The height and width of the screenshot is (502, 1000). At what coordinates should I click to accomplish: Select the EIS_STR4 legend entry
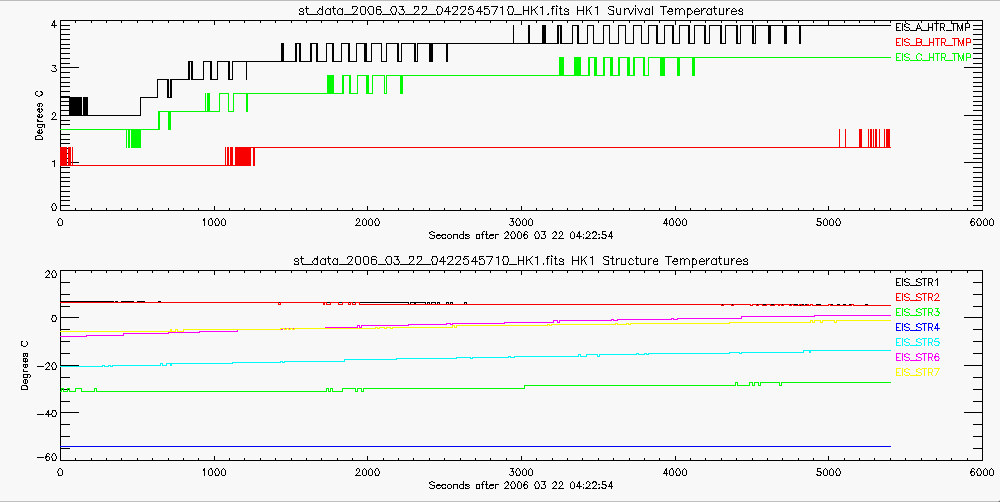point(917,327)
